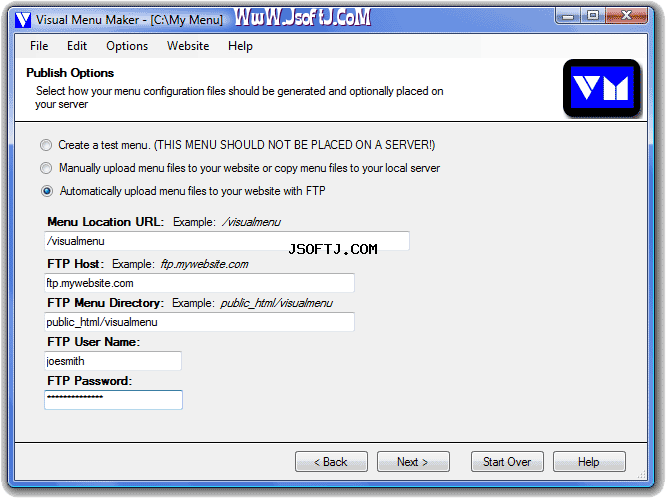Open the Edit menu
The image size is (666, 498).
pos(77,46)
